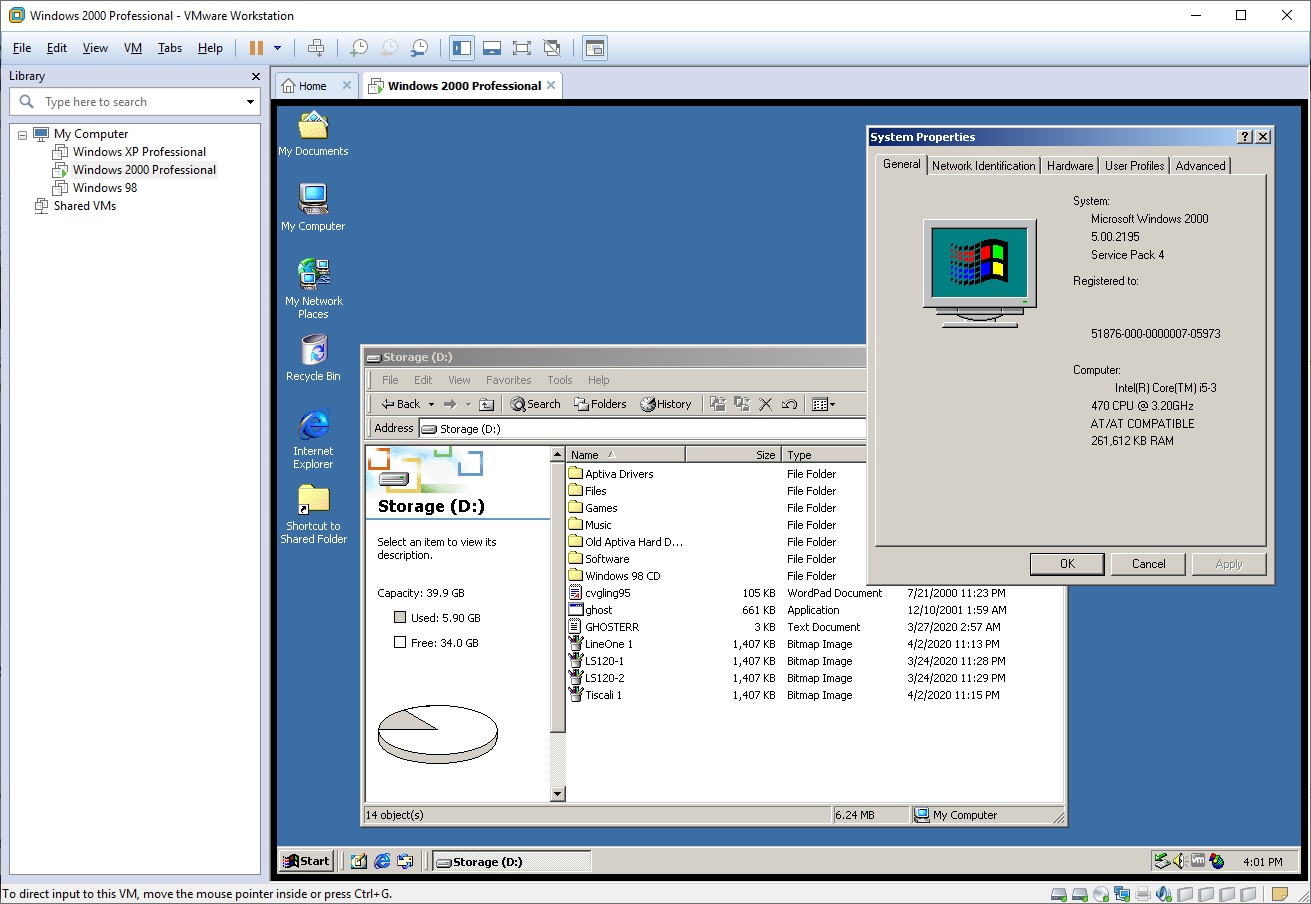
Task: Select the Aptiva Drivers folder
Action: click(x=611, y=474)
